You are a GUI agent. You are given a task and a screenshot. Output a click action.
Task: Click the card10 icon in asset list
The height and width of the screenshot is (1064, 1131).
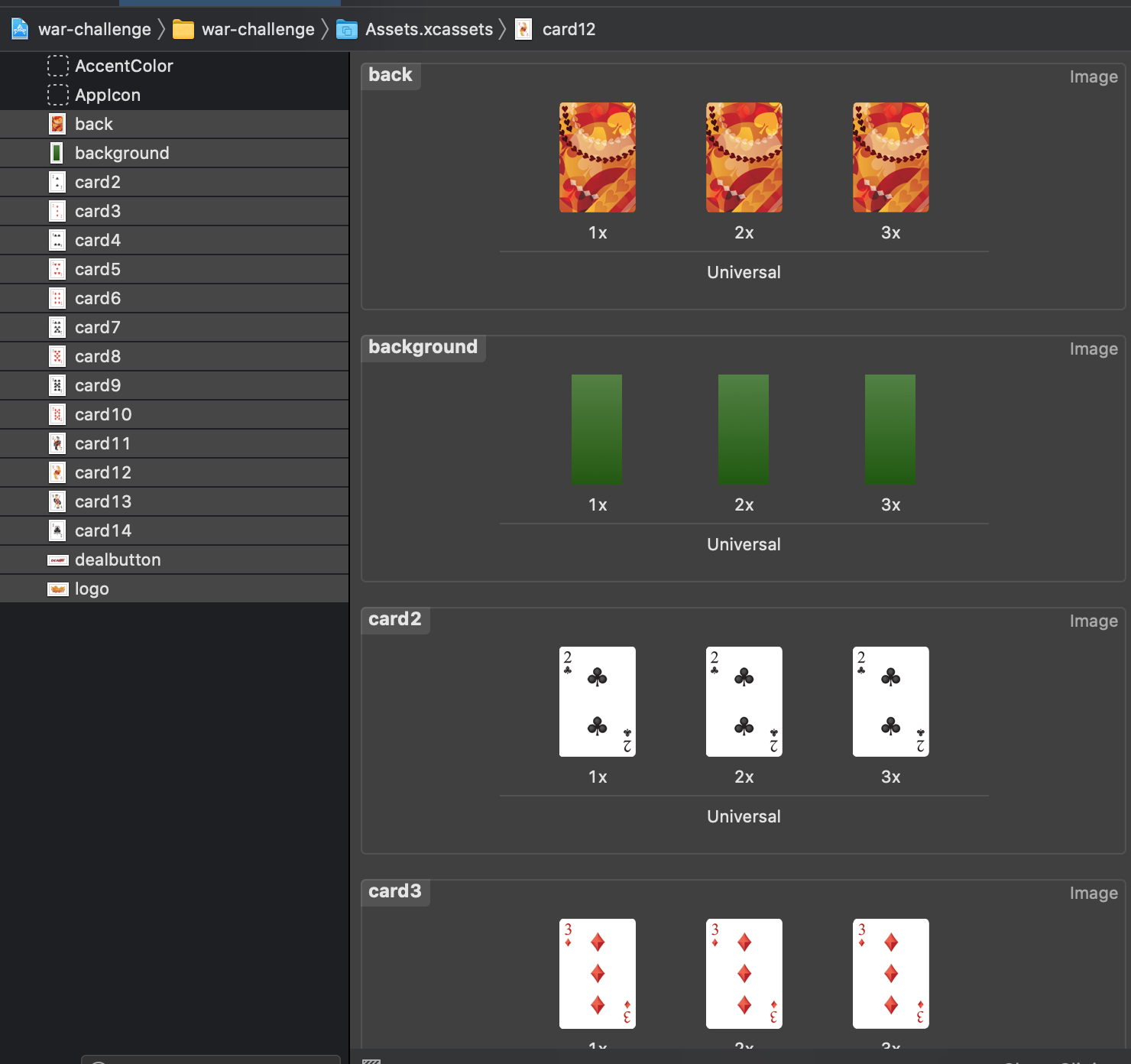pyautogui.click(x=57, y=414)
